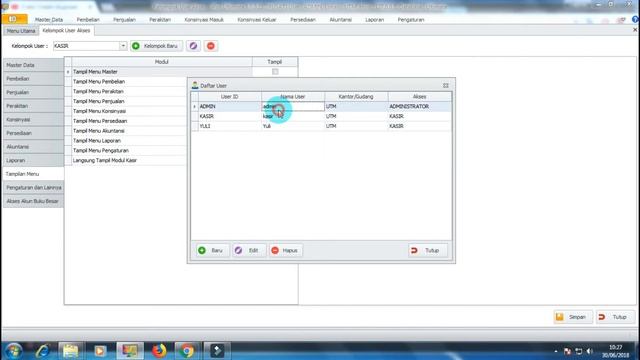Click the Kantor/Gudang column header

click(x=356, y=97)
